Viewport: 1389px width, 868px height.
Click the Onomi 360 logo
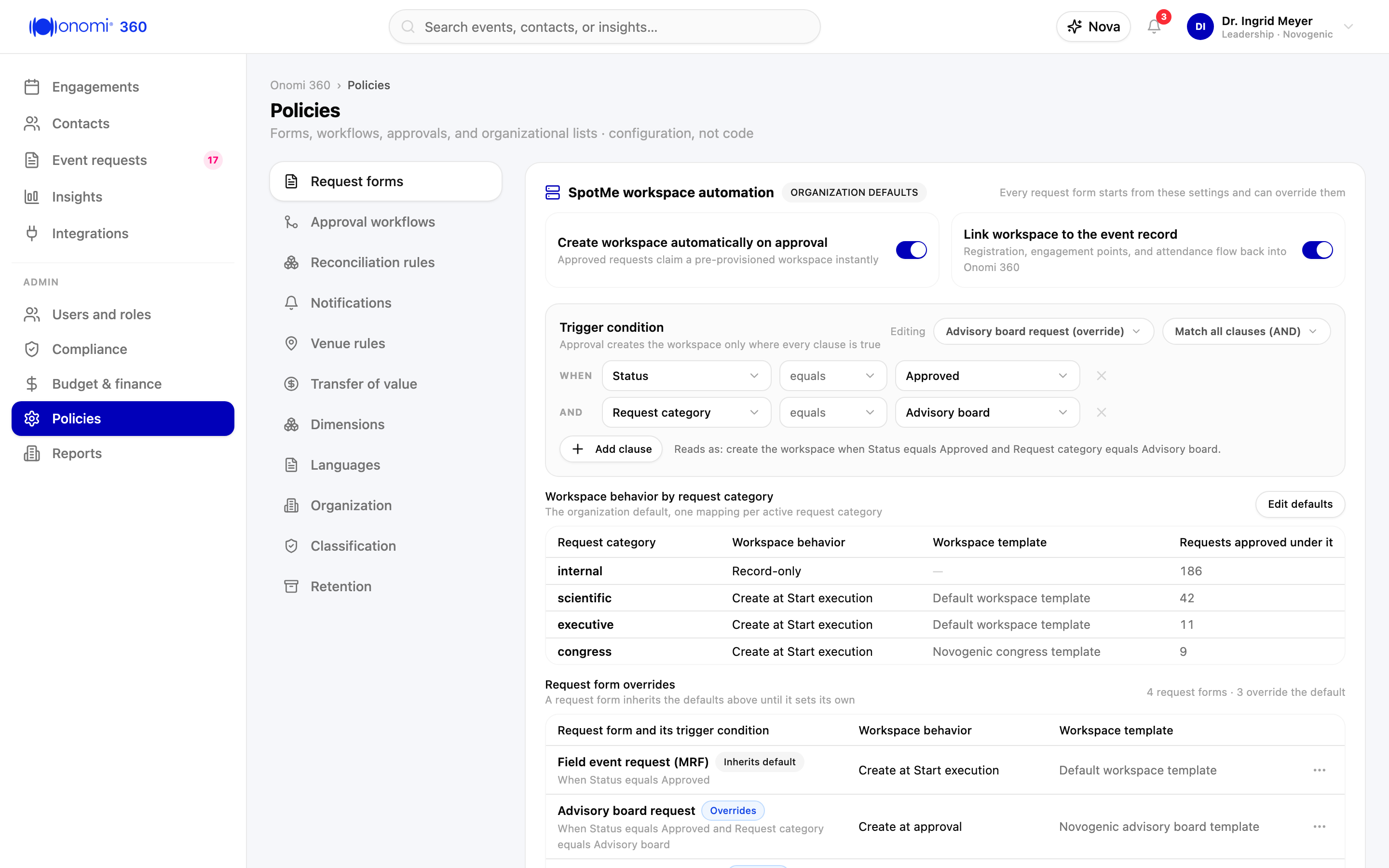click(x=88, y=27)
